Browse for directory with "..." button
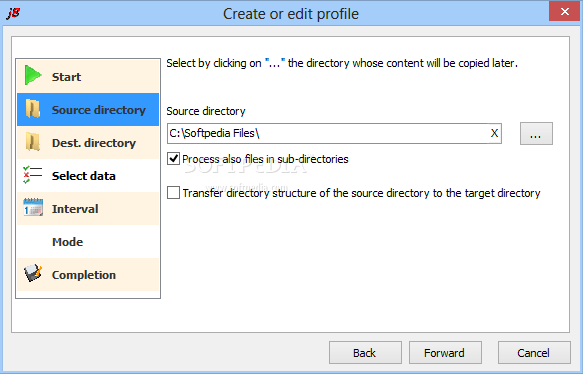Screen dimensions: 583x374 pos(536,133)
